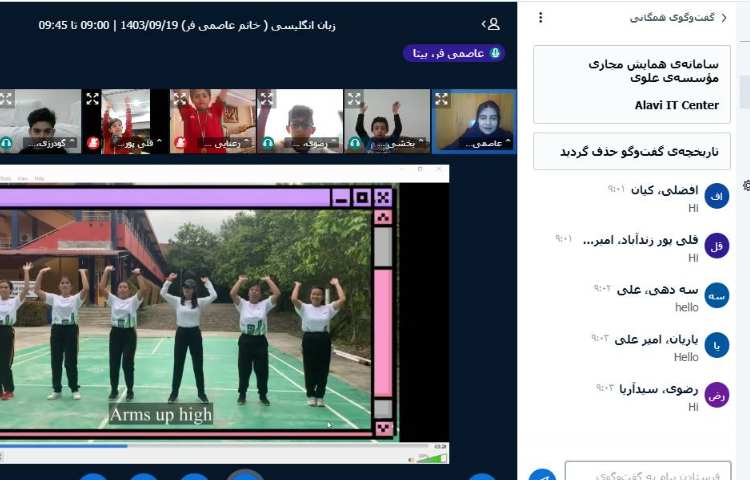Click the Hi message from رضوی، سیدآریا
The height and width of the screenshot is (480, 750).
693,407
